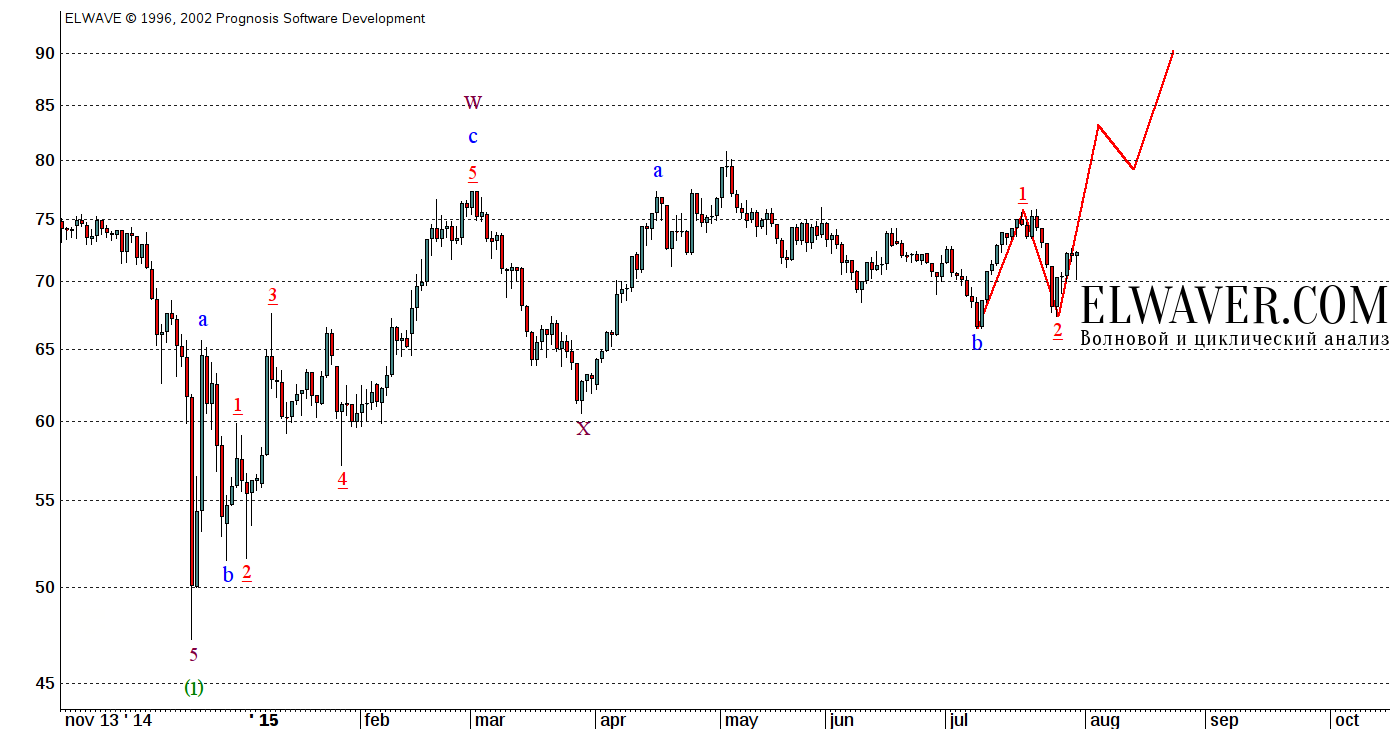This screenshot has width=1400, height=729.
Task: Select the 45 price axis label
Action: [x=43, y=683]
